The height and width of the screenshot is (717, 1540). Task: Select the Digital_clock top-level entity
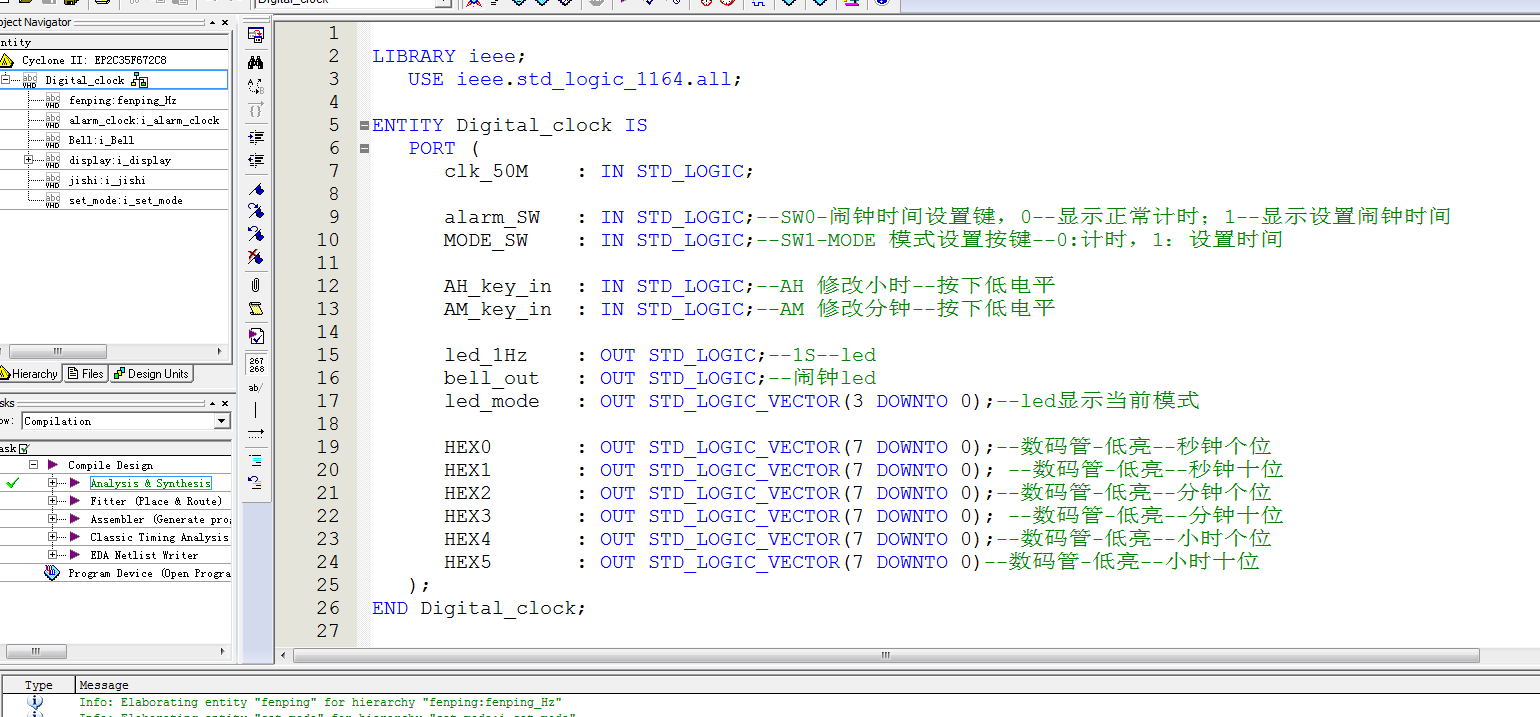pos(85,80)
